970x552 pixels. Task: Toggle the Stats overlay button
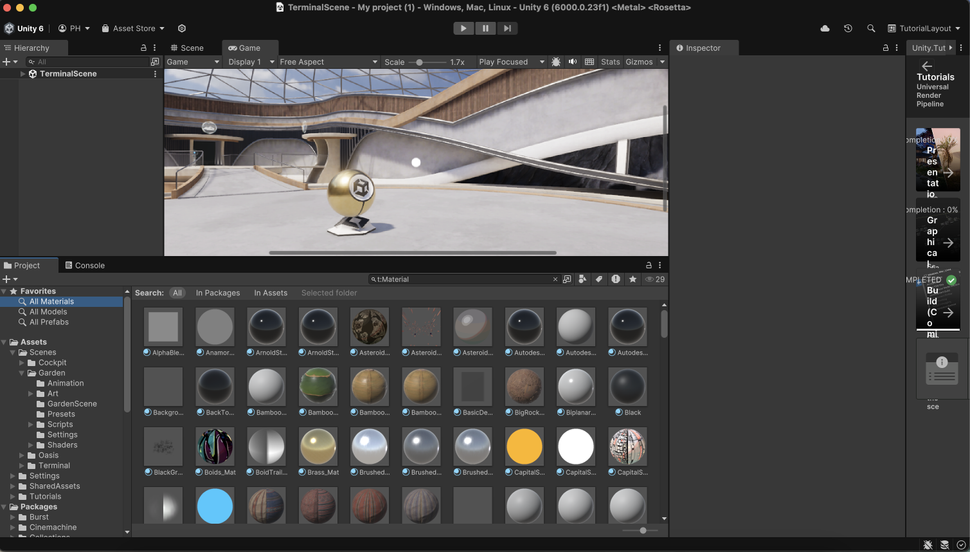(610, 62)
